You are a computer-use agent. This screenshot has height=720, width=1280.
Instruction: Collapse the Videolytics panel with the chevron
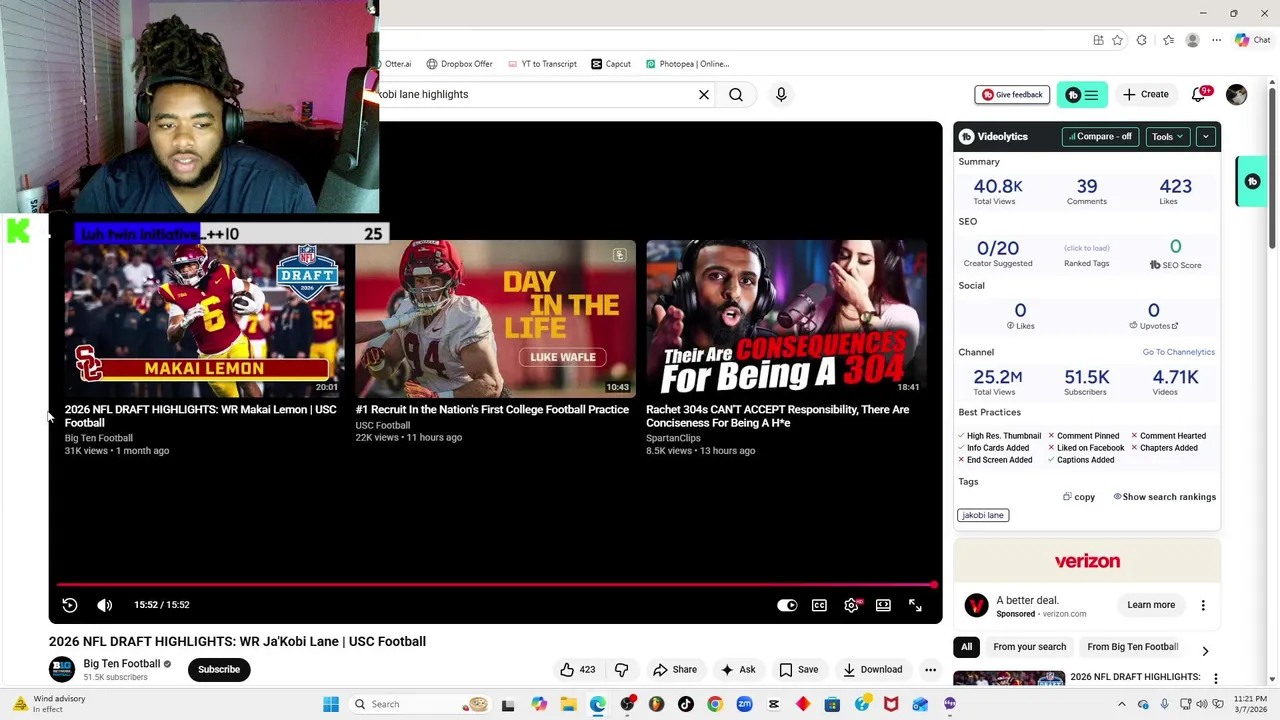1206,136
